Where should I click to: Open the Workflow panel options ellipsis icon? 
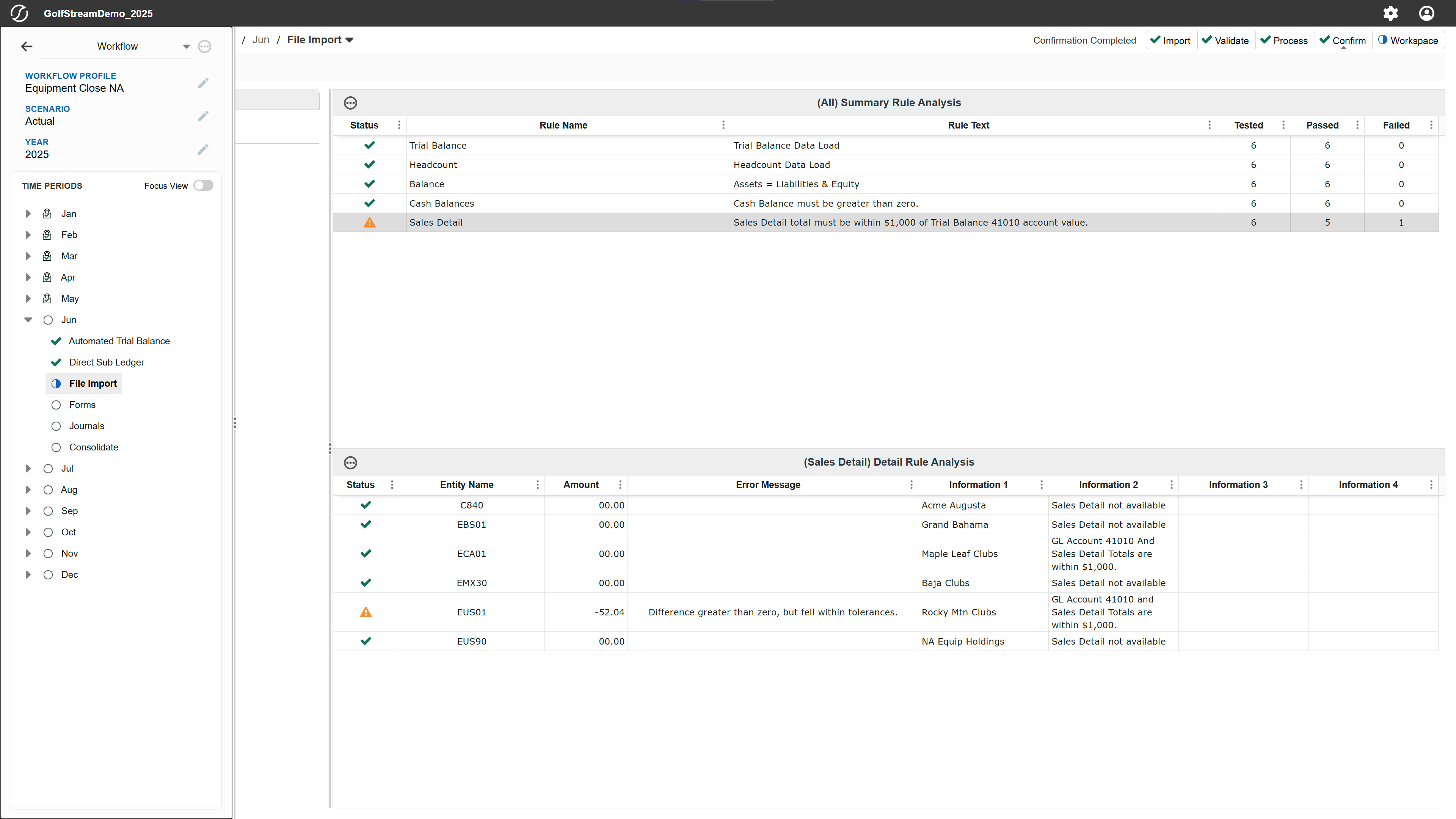pos(205,46)
